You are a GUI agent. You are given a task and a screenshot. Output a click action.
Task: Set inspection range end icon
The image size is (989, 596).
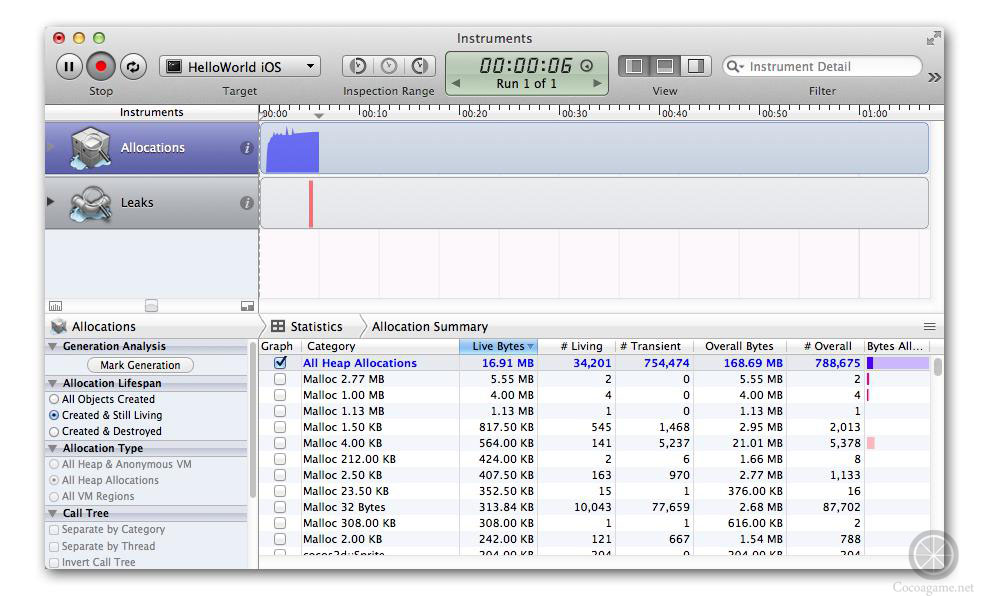pos(419,66)
